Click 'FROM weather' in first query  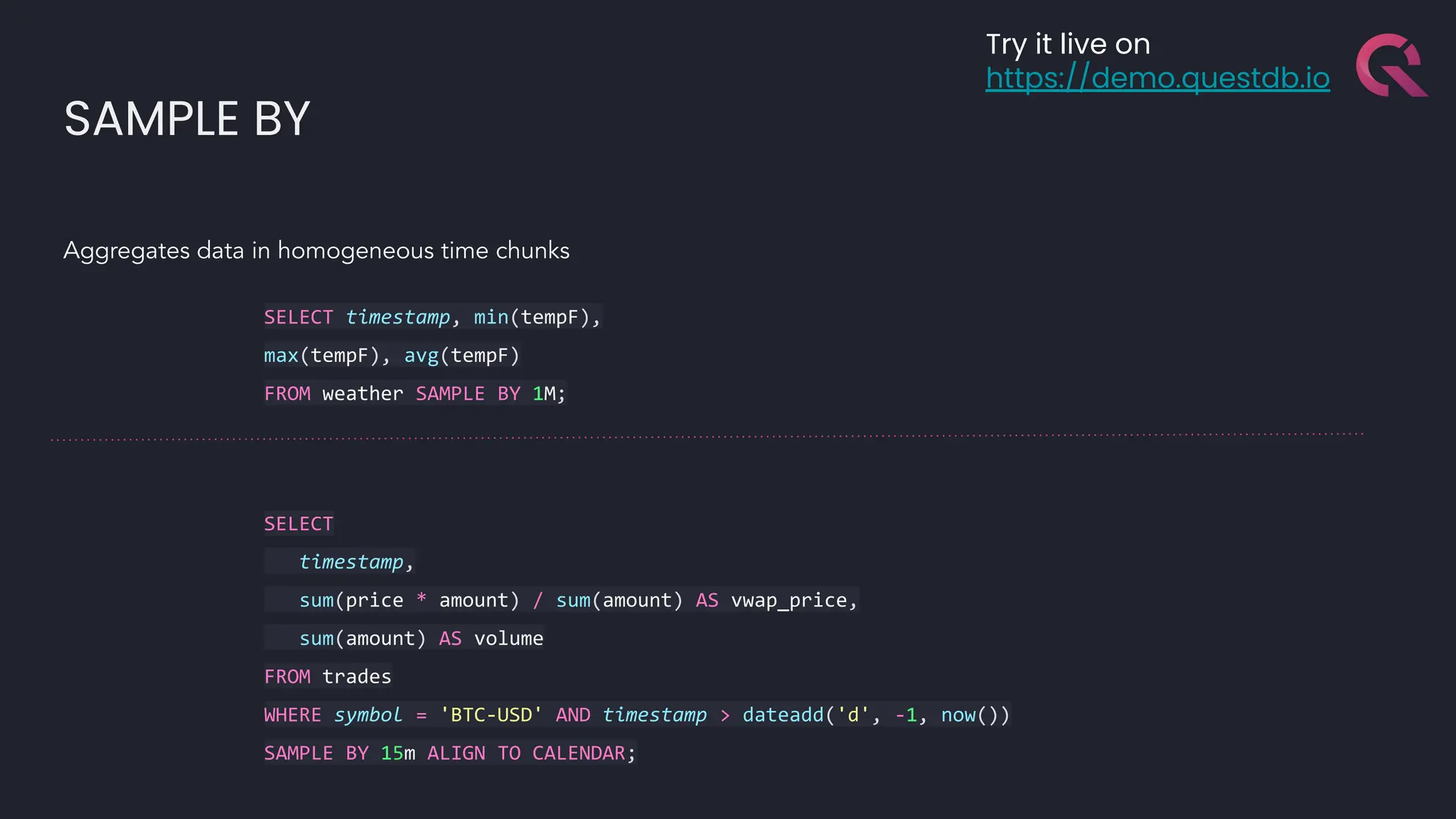[333, 394]
